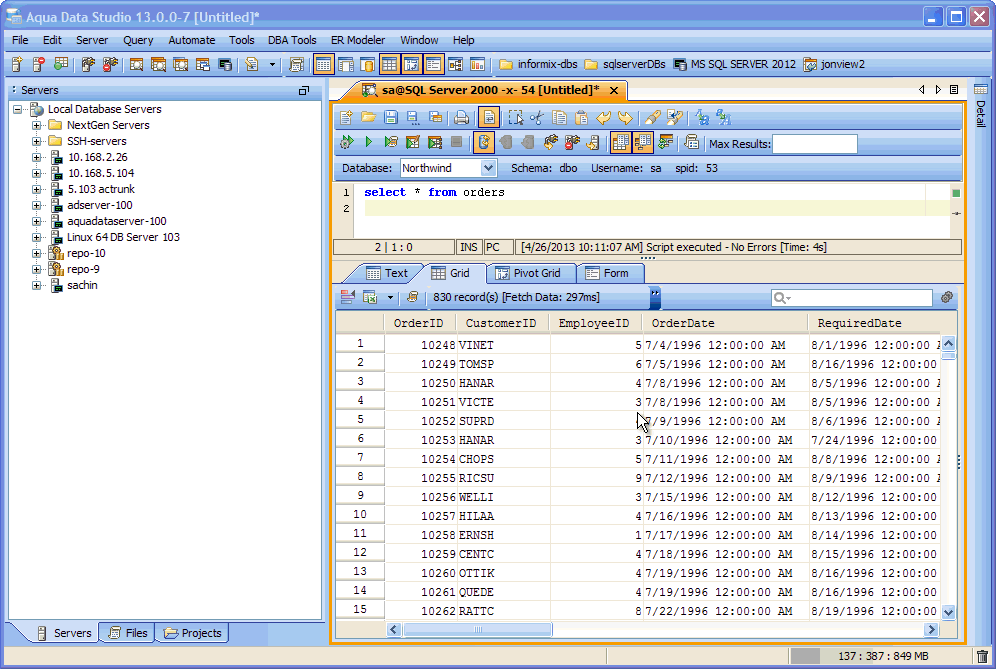Switch to the Text results tab
Viewport: 996px width, 669px height.
tap(387, 273)
